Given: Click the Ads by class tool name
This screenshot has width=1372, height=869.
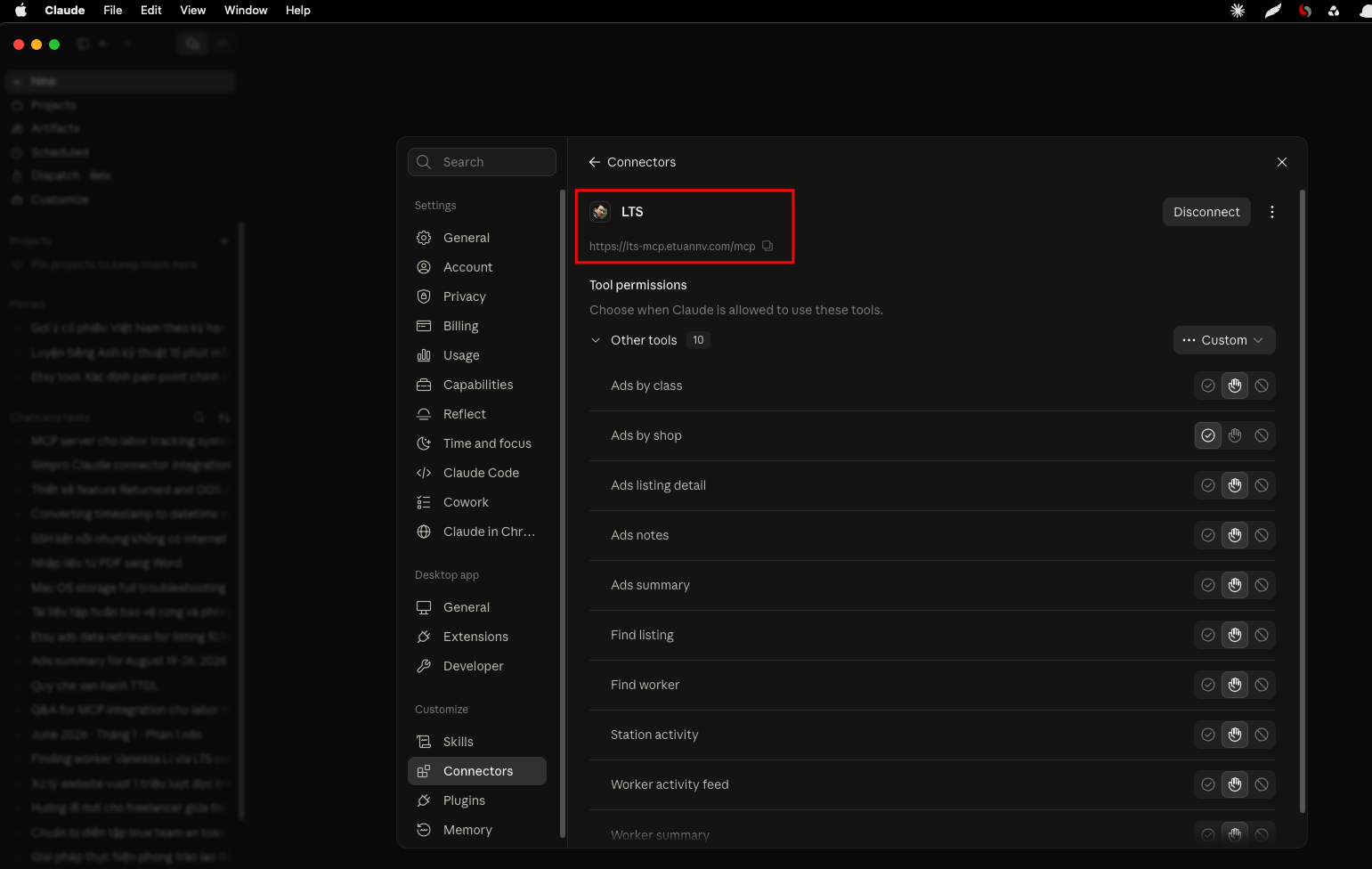Looking at the screenshot, I should pos(646,386).
